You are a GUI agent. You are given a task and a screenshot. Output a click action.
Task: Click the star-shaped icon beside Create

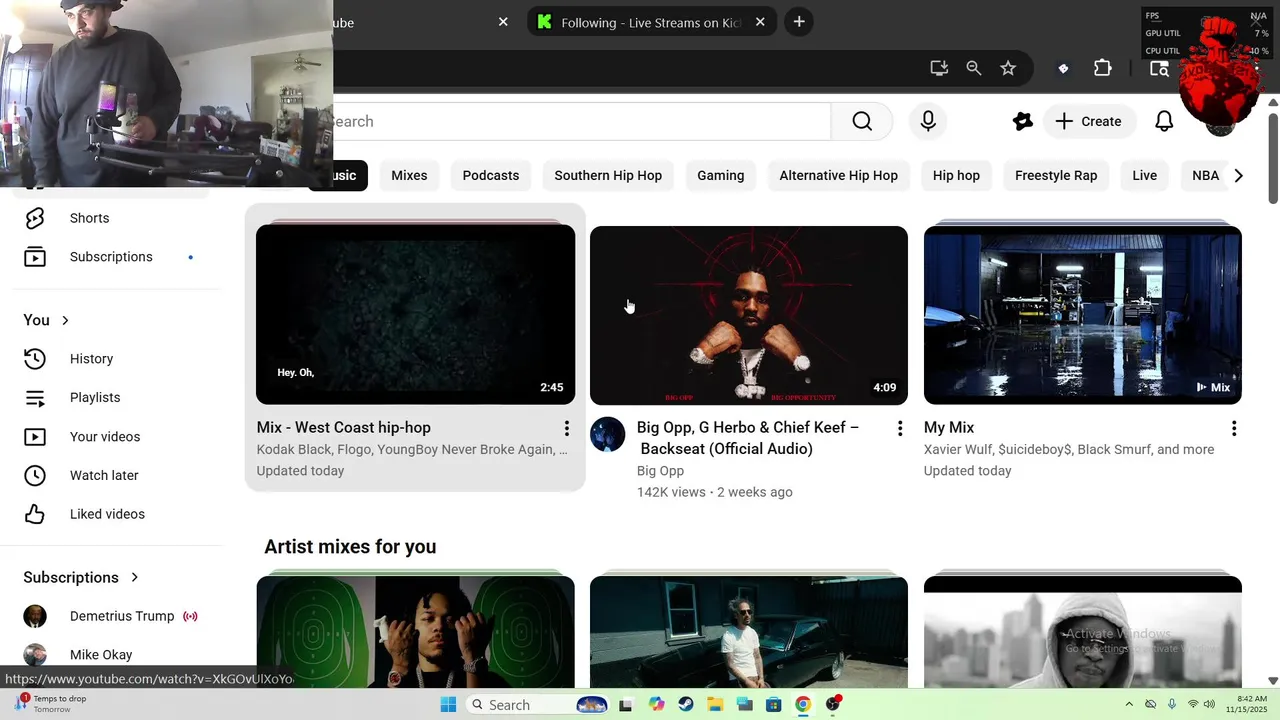pyautogui.click(x=1022, y=121)
